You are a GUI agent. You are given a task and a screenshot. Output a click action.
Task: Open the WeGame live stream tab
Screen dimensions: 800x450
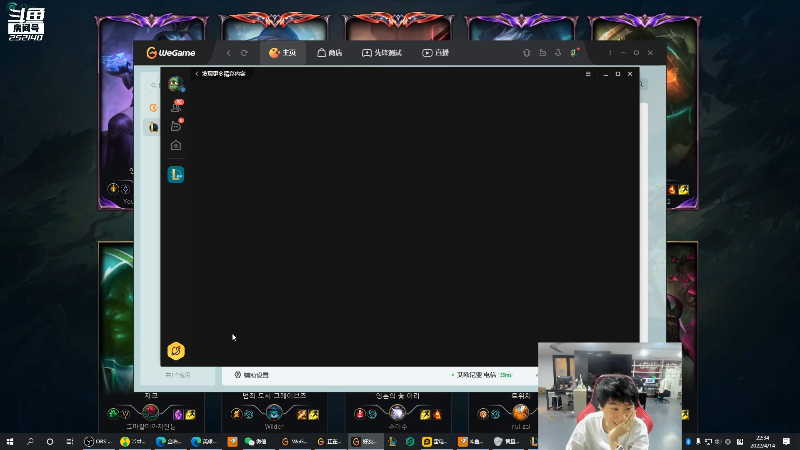[436, 53]
